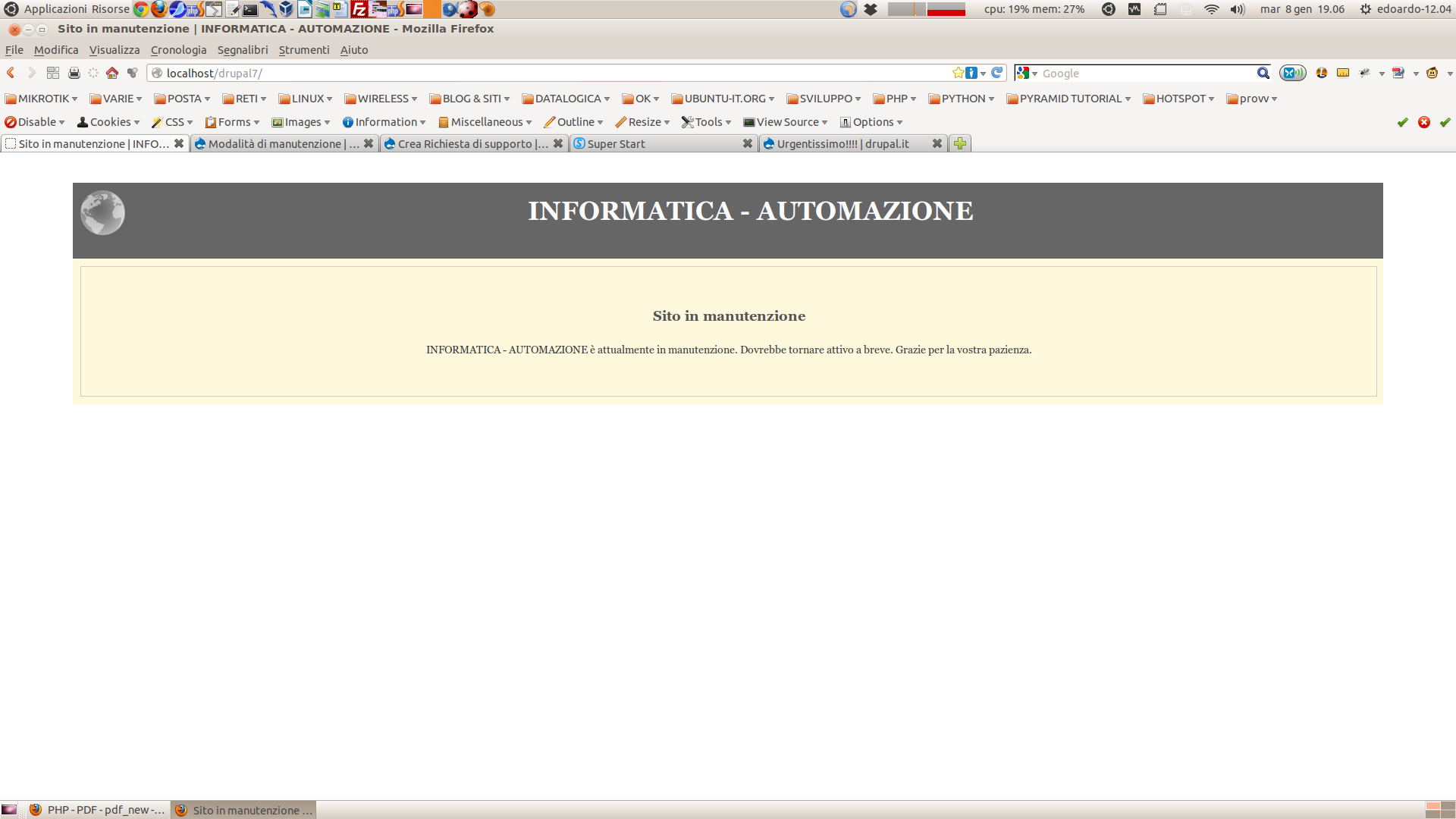This screenshot has height=819, width=1456.
Task: Close the 'Sito in manutenzione' tab
Action: pyautogui.click(x=179, y=143)
